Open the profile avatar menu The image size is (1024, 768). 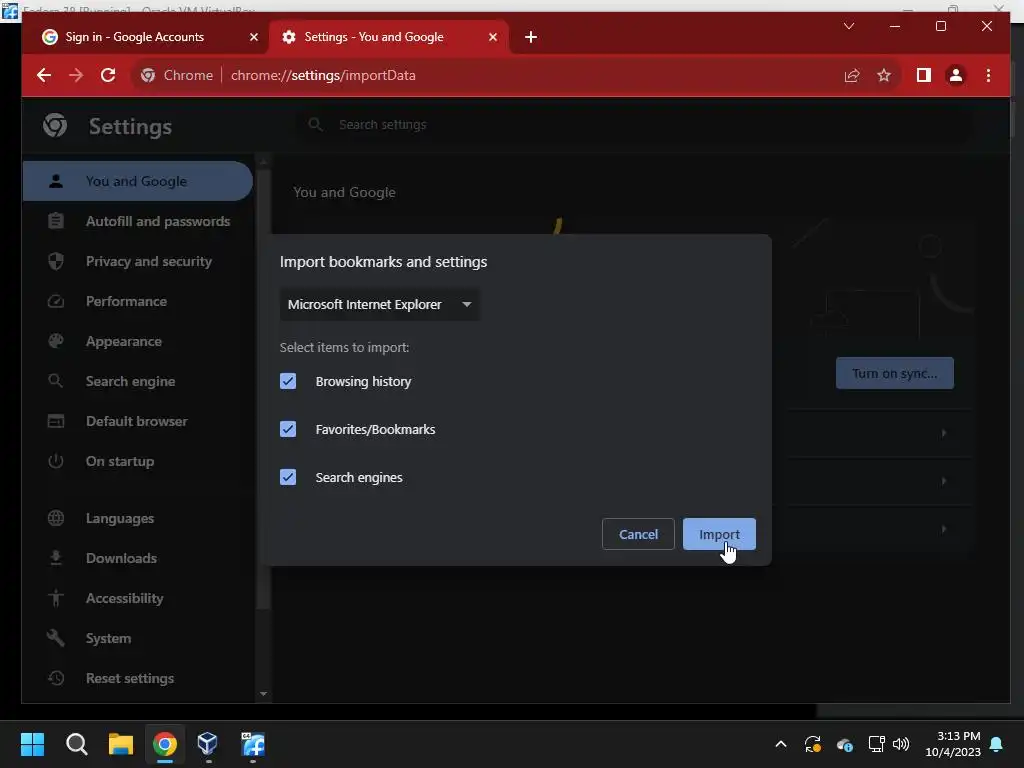(x=955, y=75)
